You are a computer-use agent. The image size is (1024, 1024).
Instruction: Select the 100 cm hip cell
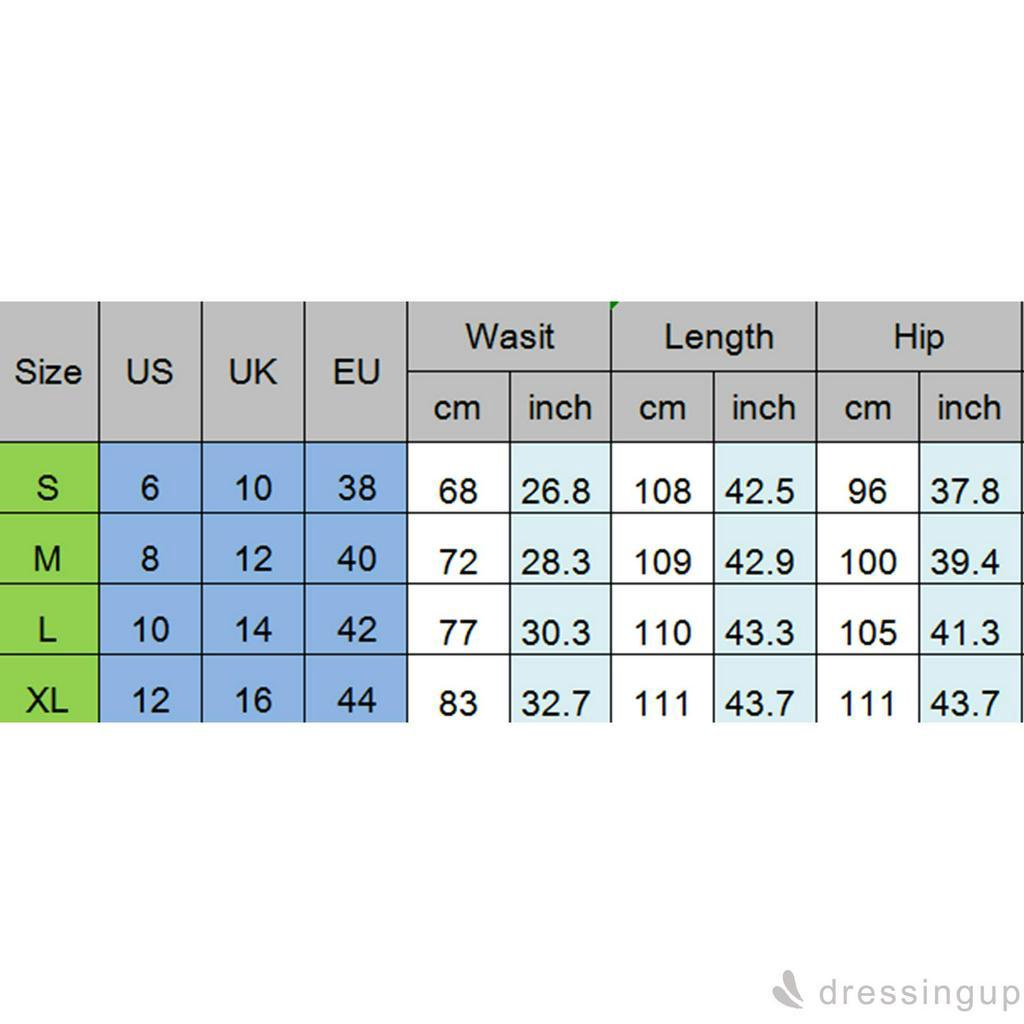[867, 561]
